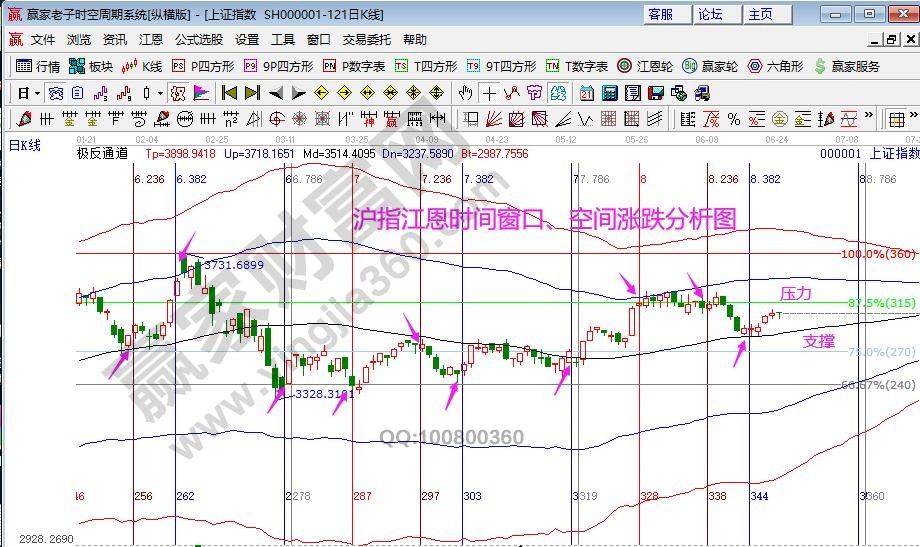Open the 公式选股 menu
This screenshot has width=920, height=547.
[x=199, y=40]
